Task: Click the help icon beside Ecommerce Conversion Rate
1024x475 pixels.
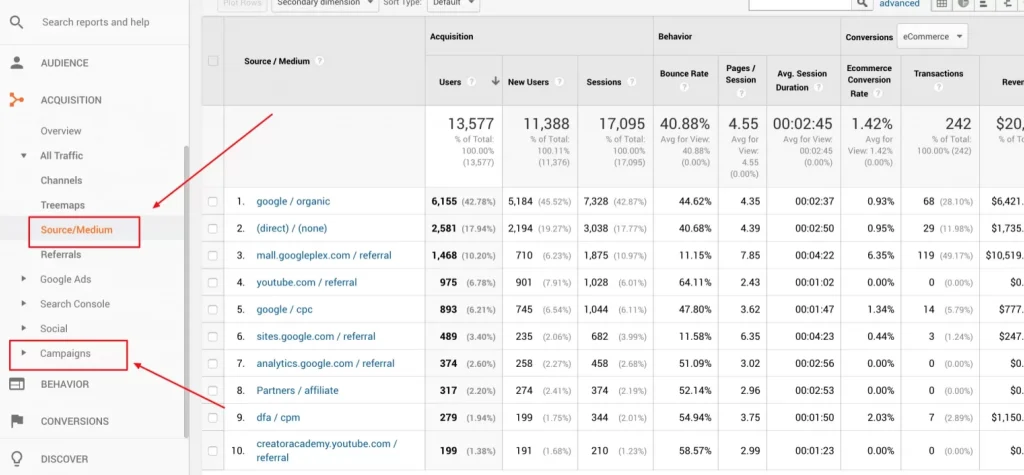Action: 878,93
